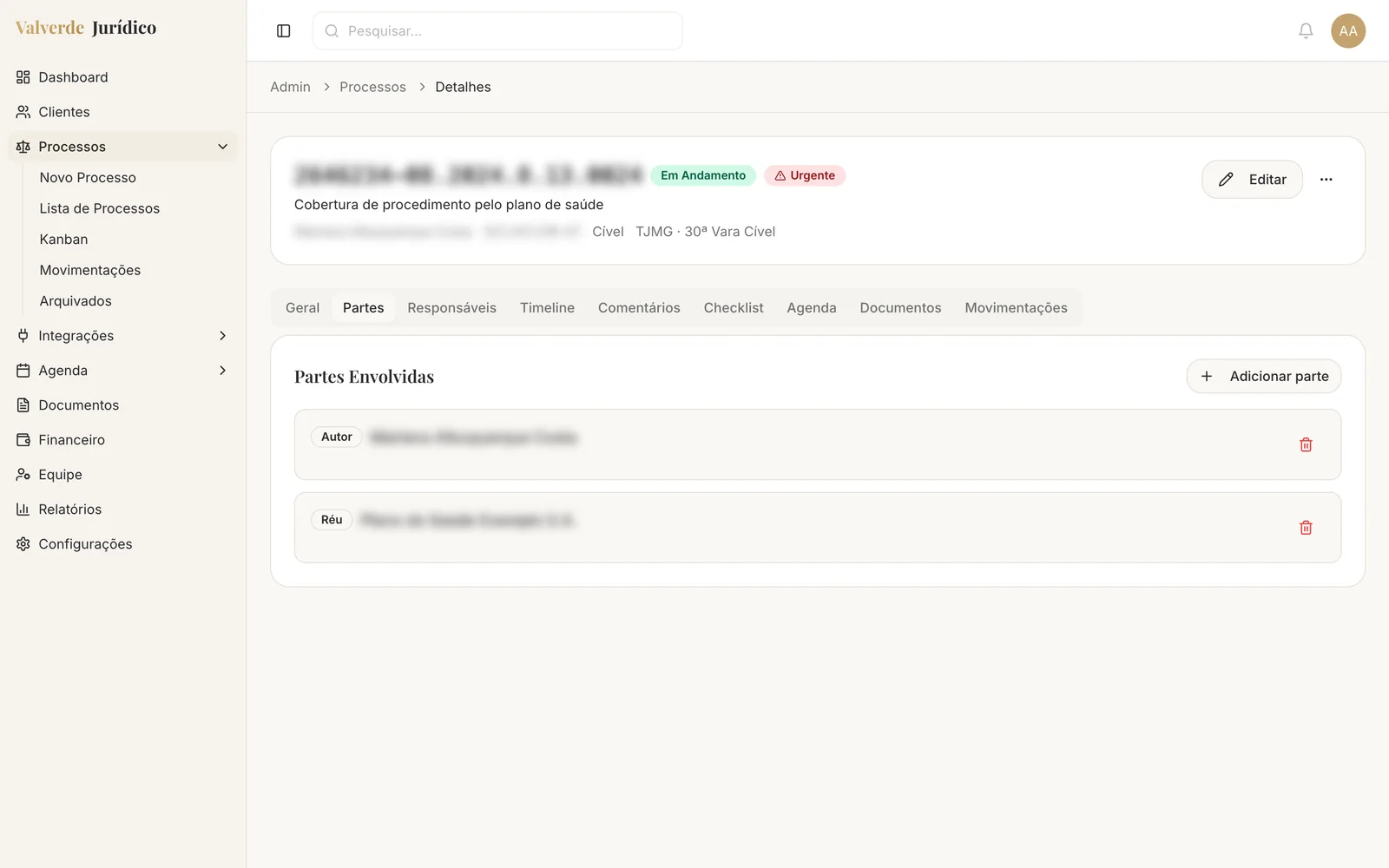Open the Movimentações tab in process details

coord(1016,308)
